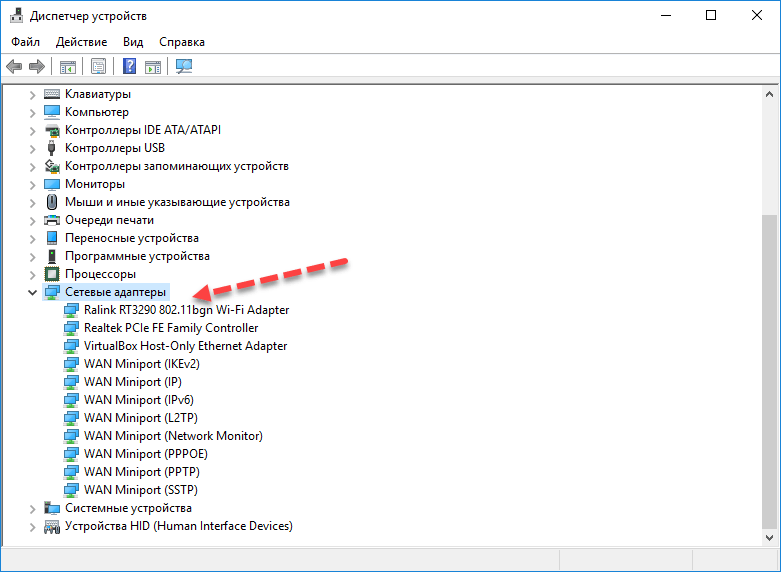Viewport: 781px width, 572px height.
Task: Click the scrollbar down arrow
Action: click(x=770, y=538)
